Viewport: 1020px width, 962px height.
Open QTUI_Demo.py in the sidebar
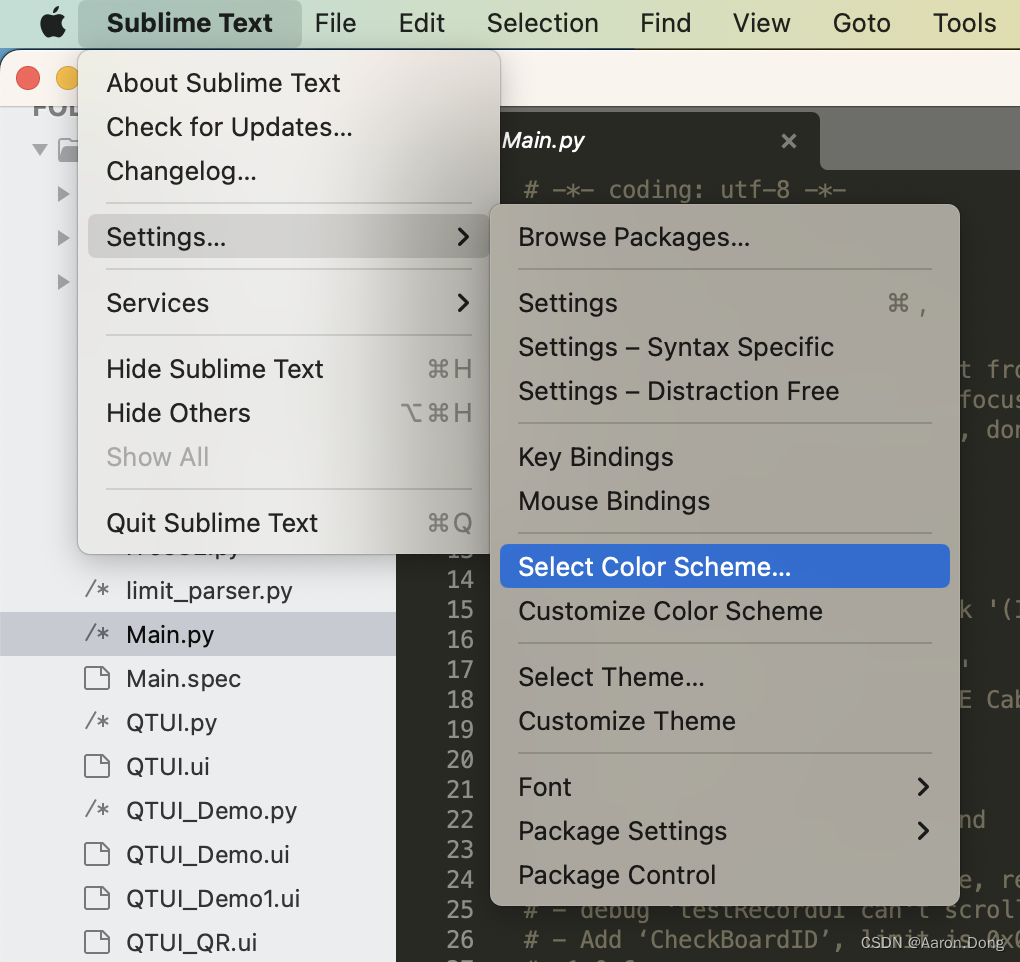pos(211,810)
